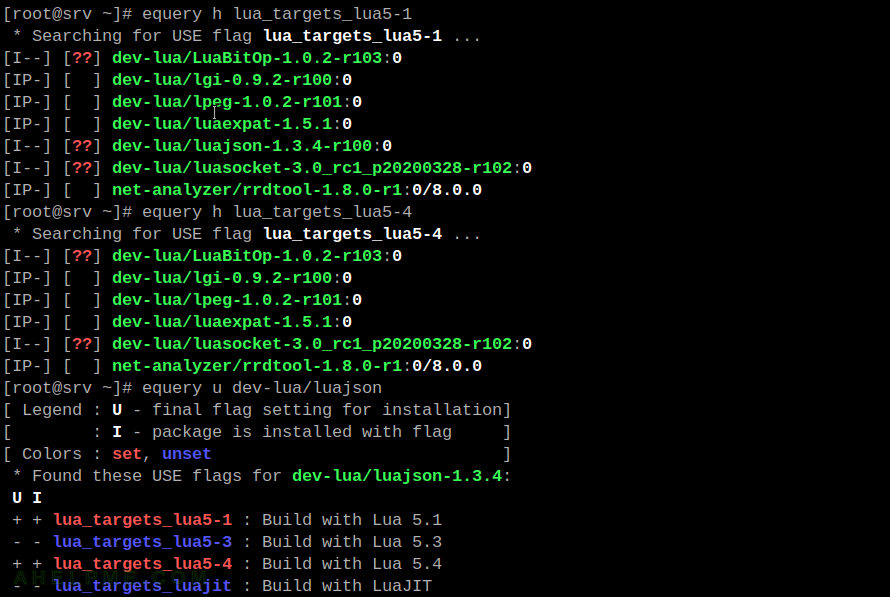The width and height of the screenshot is (890, 597).
Task: Click 'dev-lua/luaexpat-1.5.1' in the lua5-1 results
Action: (x=222, y=124)
